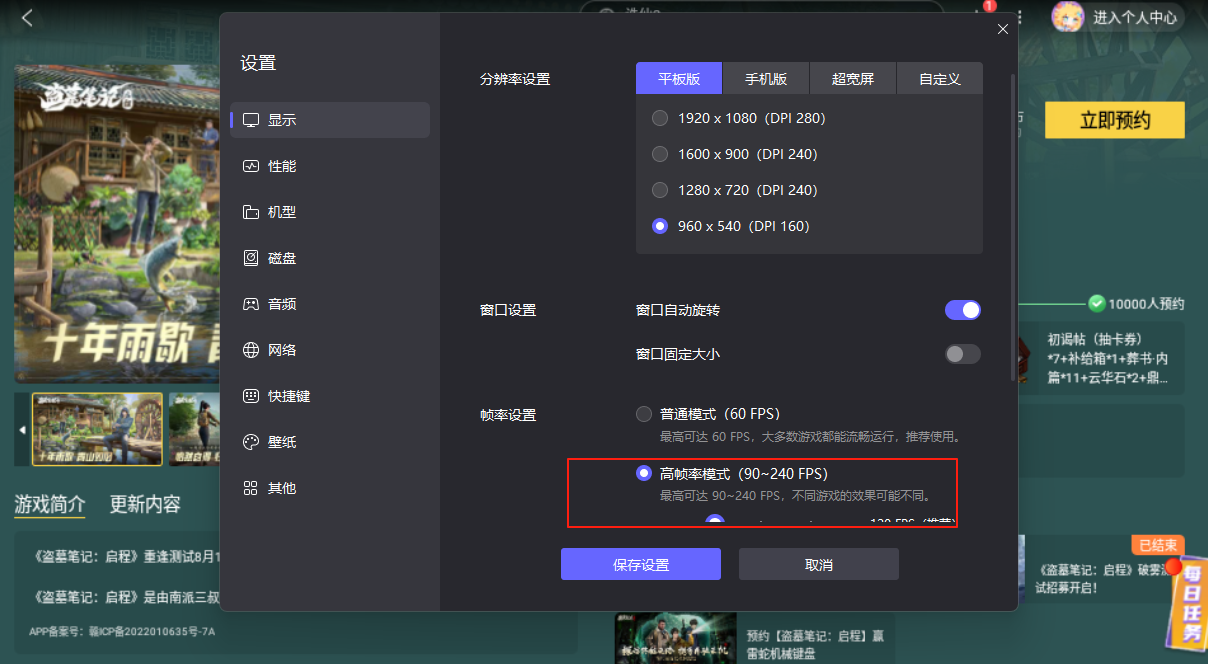Open news item 《盗墓笔记：启程》重逢测试8月1

(127, 556)
